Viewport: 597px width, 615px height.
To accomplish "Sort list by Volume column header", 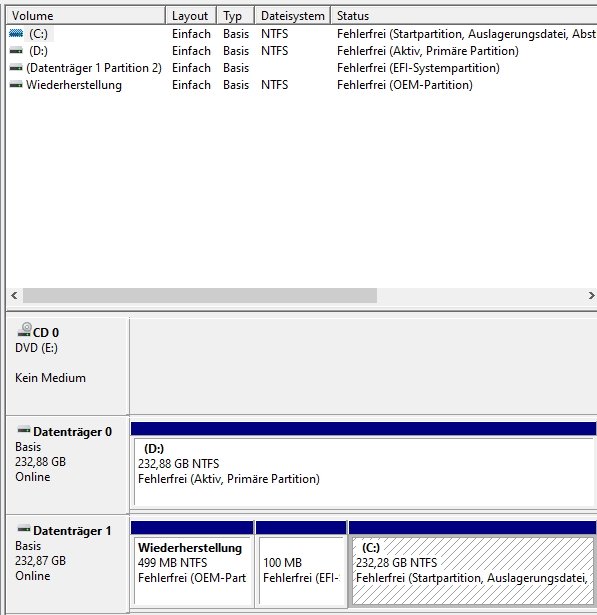I will [86, 16].
